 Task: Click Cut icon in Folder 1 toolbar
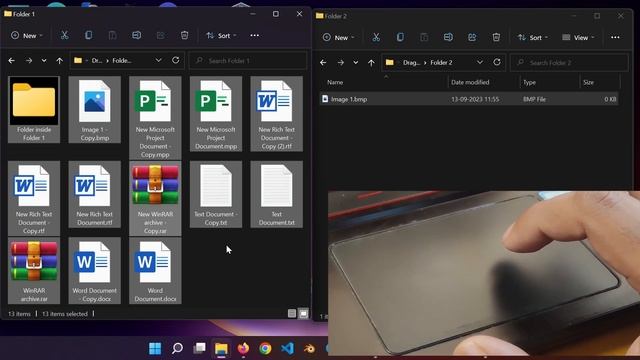click(x=64, y=36)
